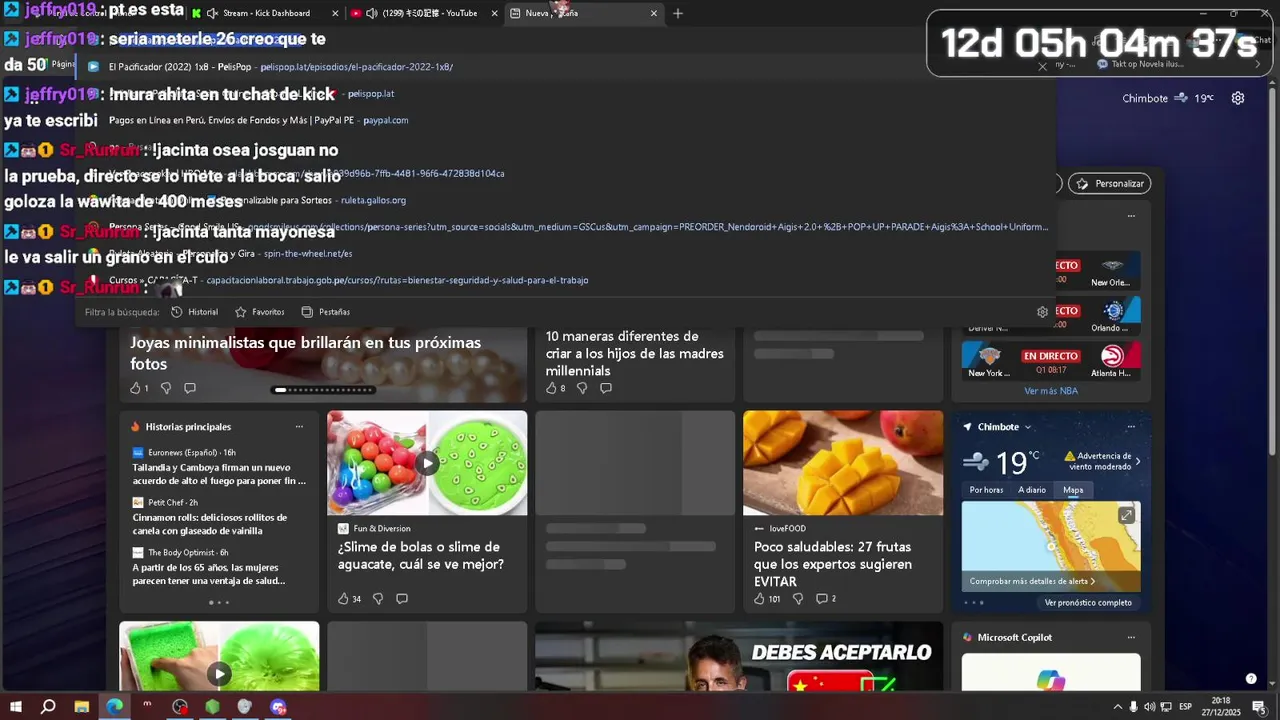Screen dimensions: 1280x720
Task: Open more options for Historias principales card
Action: pos(299,427)
